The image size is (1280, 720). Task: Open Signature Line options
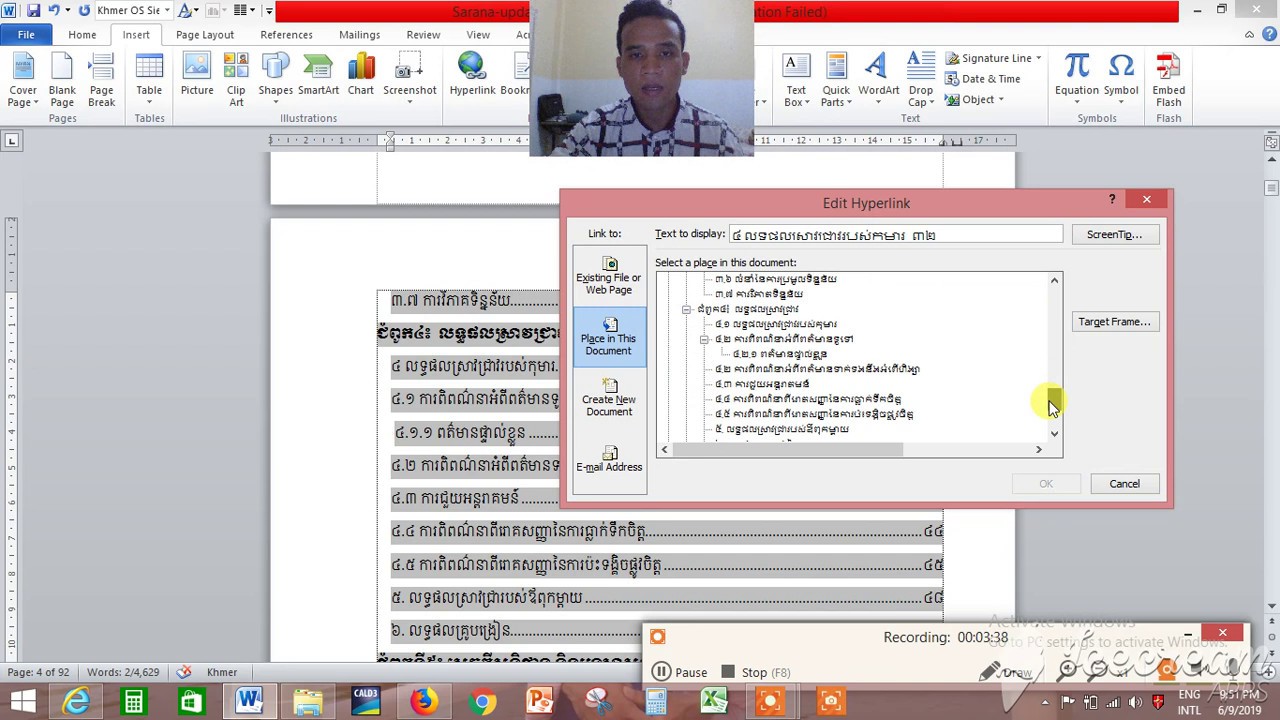pyautogui.click(x=993, y=58)
